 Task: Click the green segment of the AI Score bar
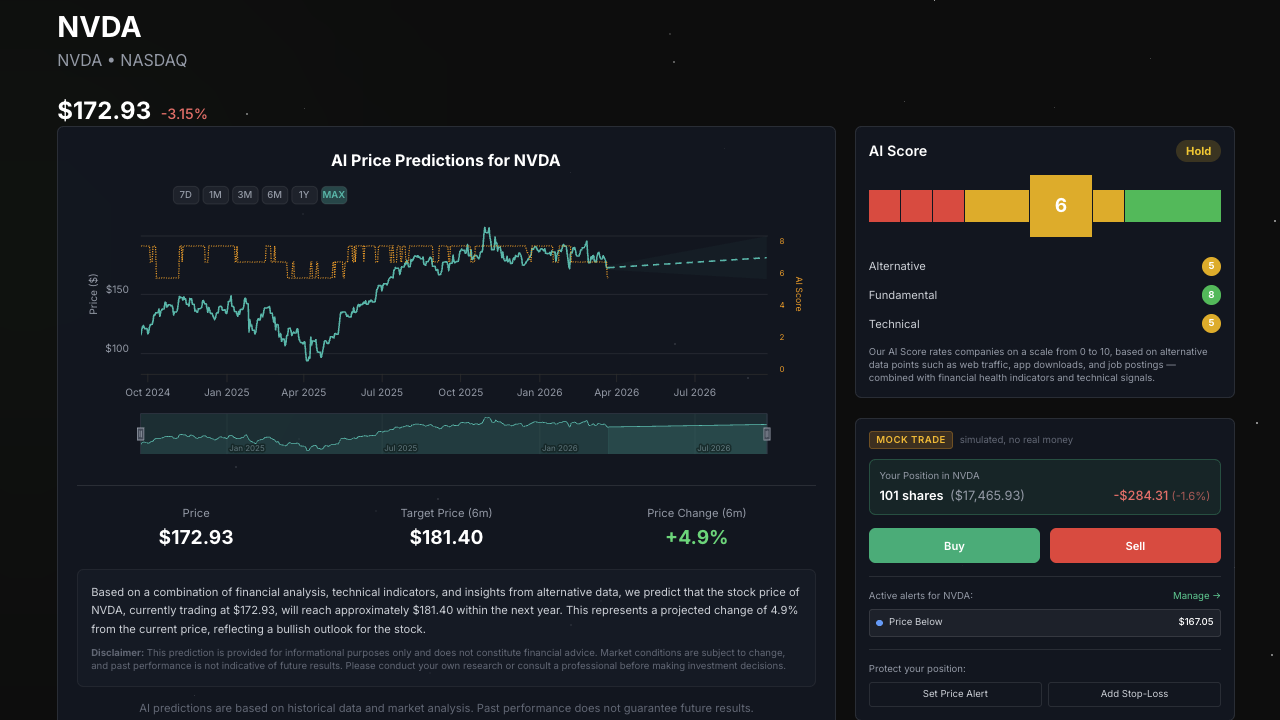1172,206
